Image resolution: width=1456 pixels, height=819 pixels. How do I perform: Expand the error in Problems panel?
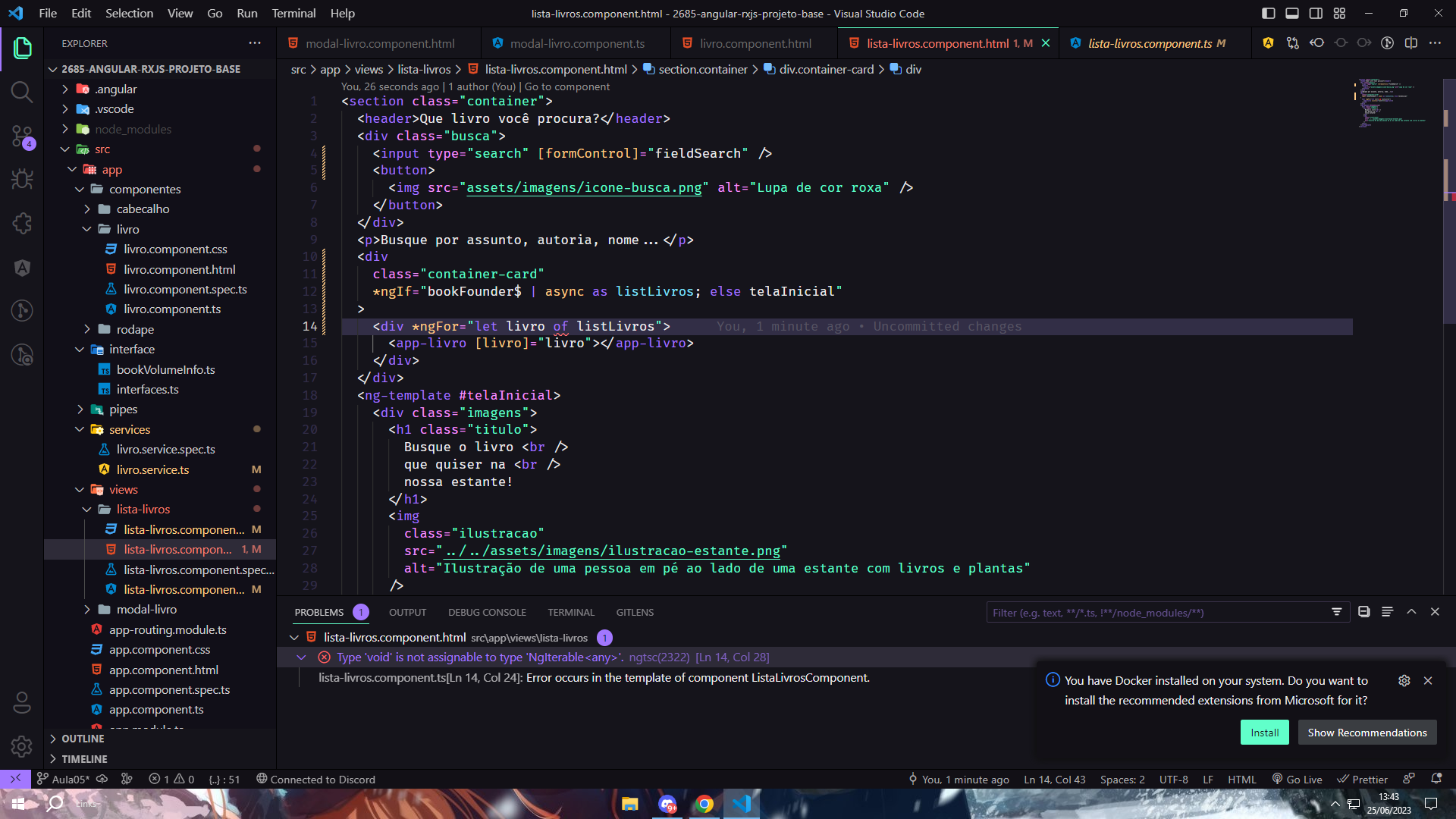302,657
